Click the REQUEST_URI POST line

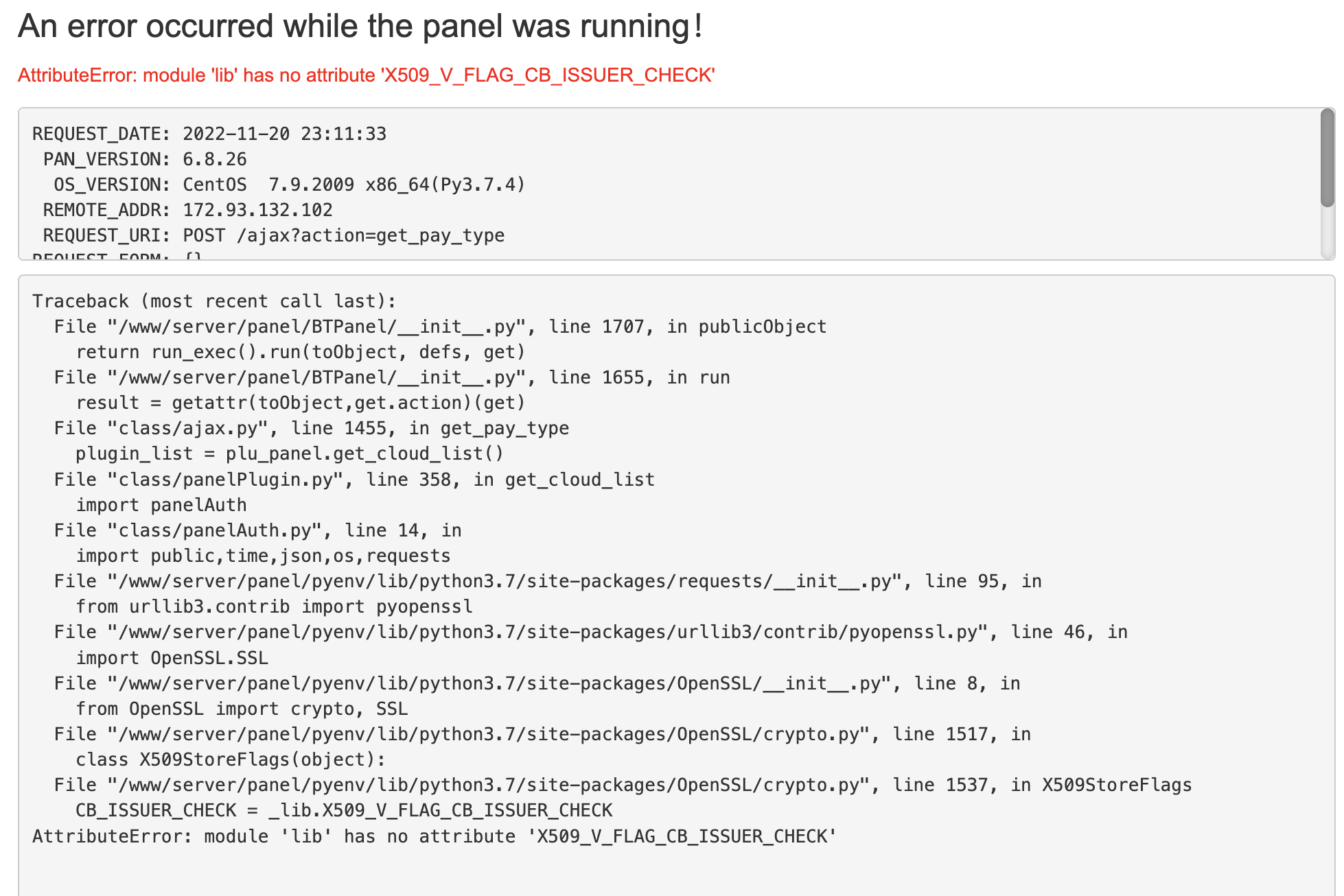pyautogui.click(x=274, y=235)
